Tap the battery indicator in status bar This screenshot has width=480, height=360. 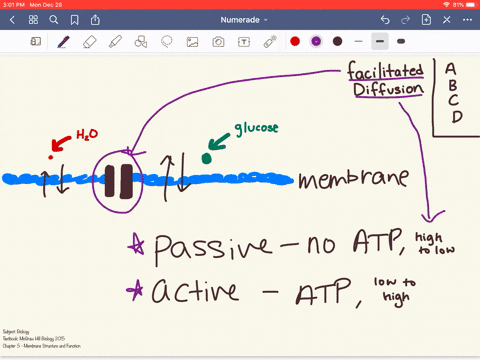[x=471, y=5]
